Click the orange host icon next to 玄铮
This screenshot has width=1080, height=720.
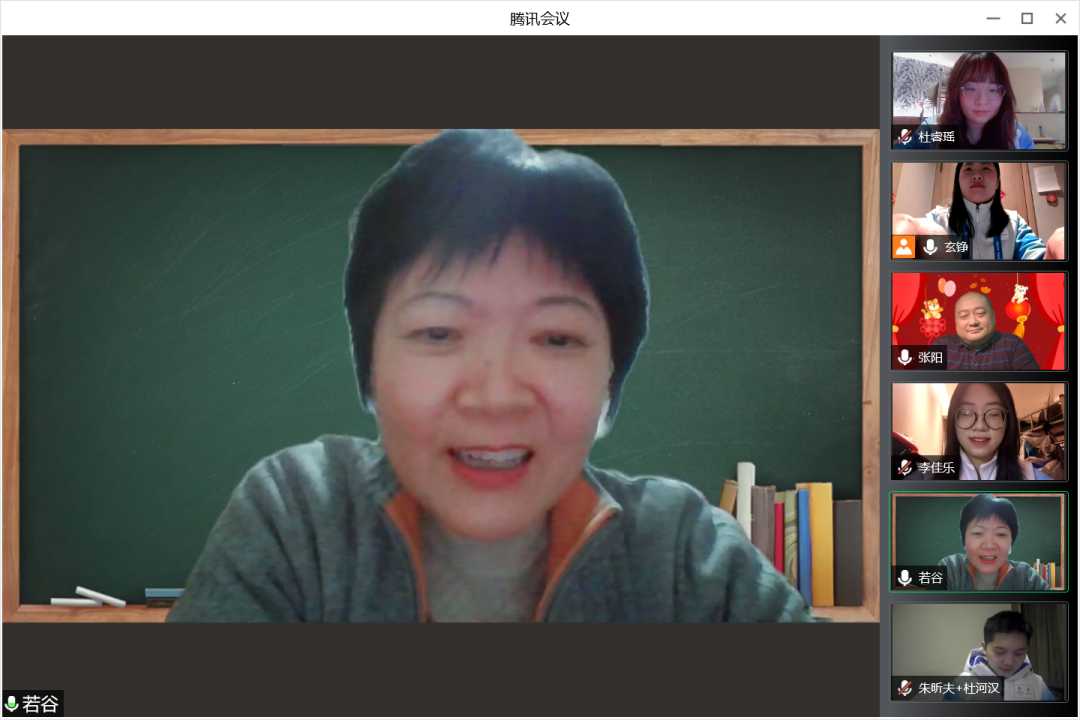click(x=904, y=247)
